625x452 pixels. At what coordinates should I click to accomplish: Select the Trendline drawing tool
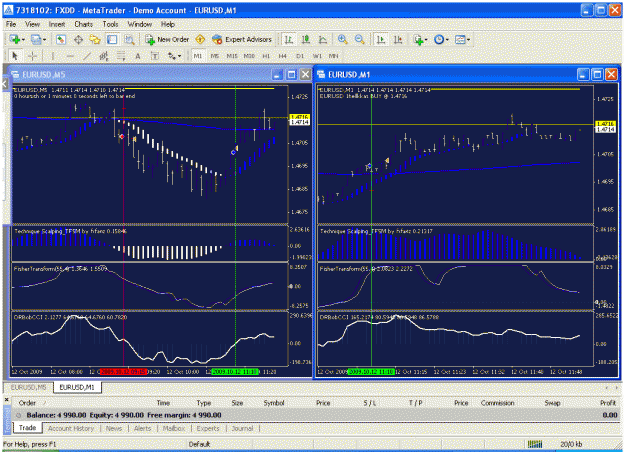pos(87,56)
